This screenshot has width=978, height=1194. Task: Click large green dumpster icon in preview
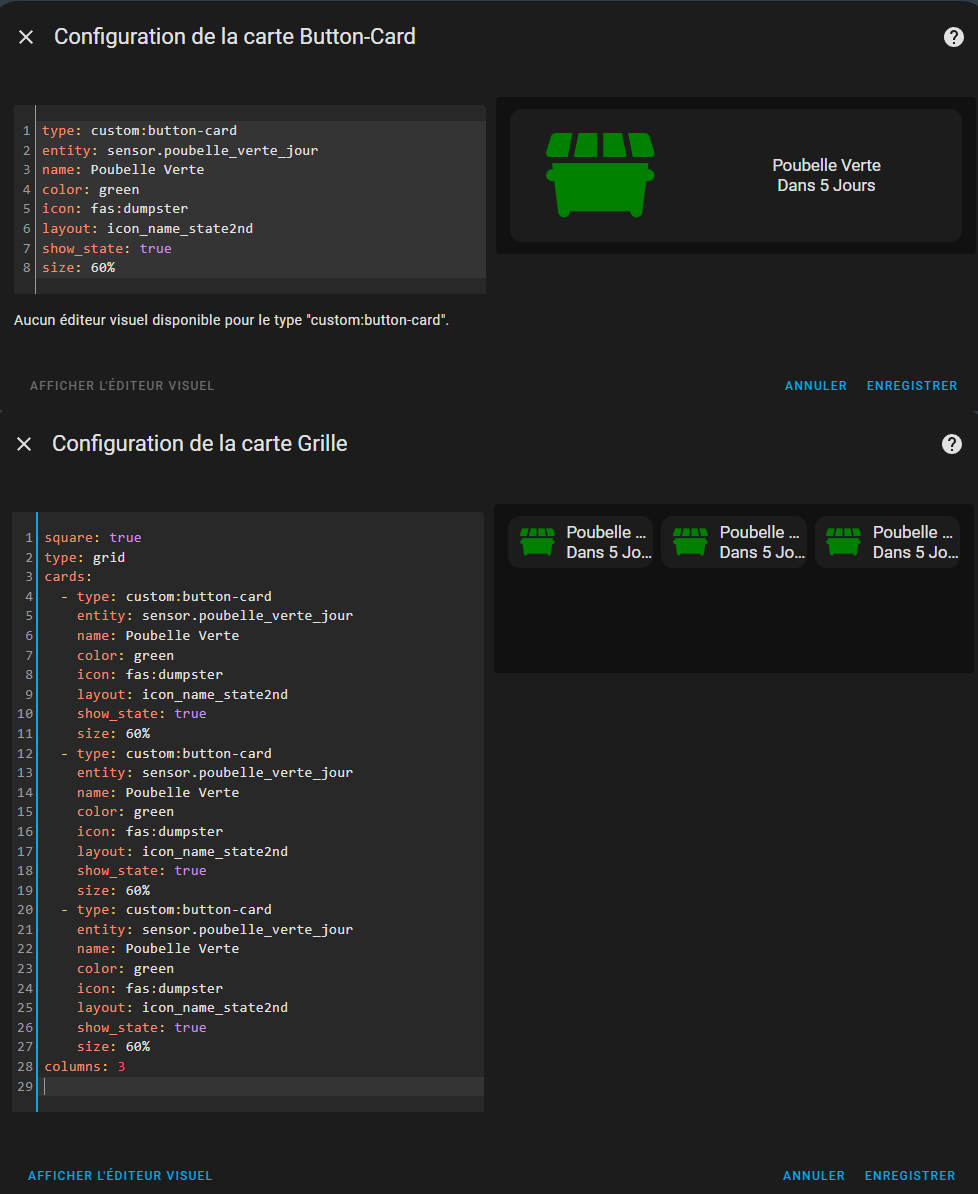point(600,175)
